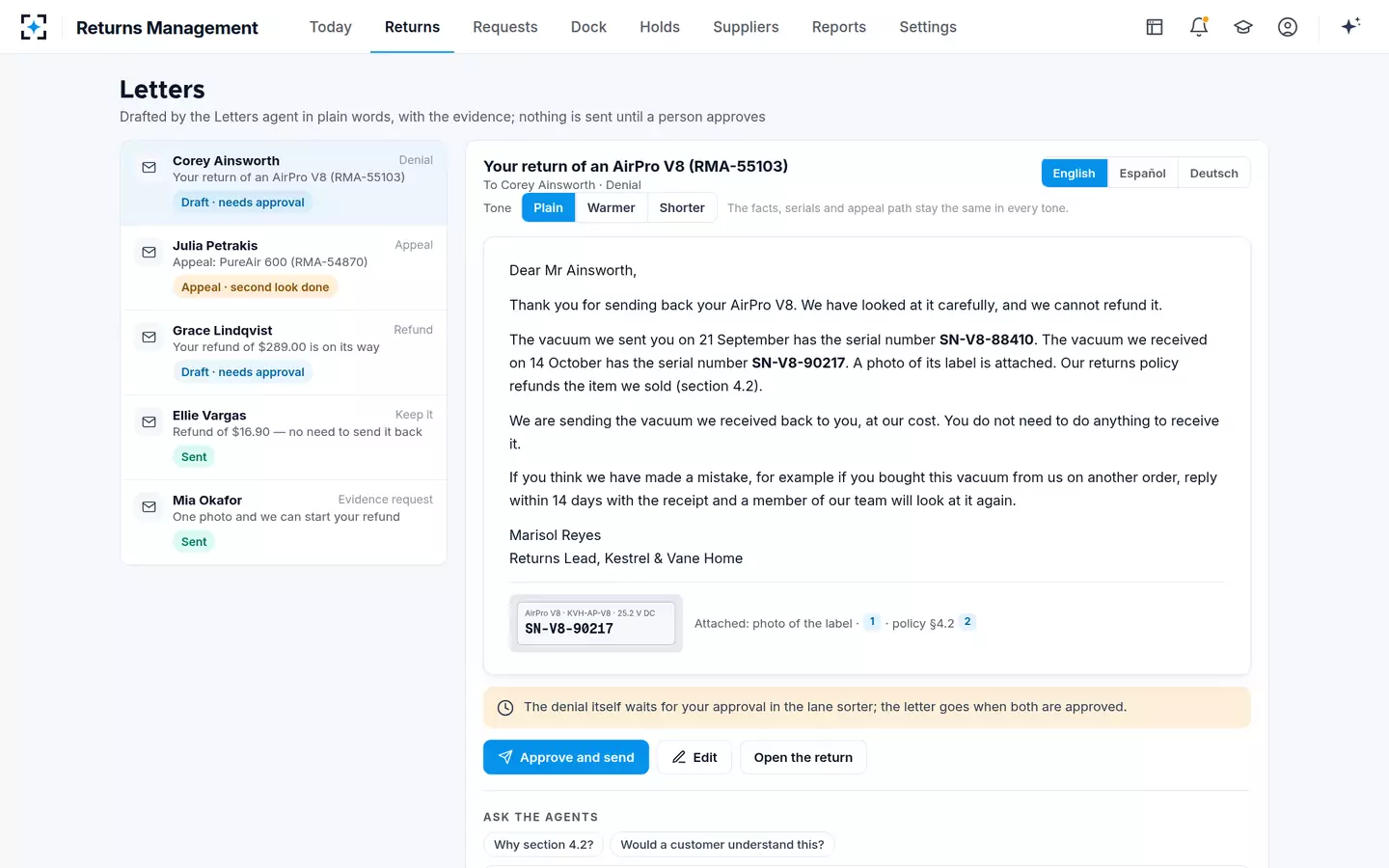
Task: Switch to the Dock tab
Action: click(588, 27)
